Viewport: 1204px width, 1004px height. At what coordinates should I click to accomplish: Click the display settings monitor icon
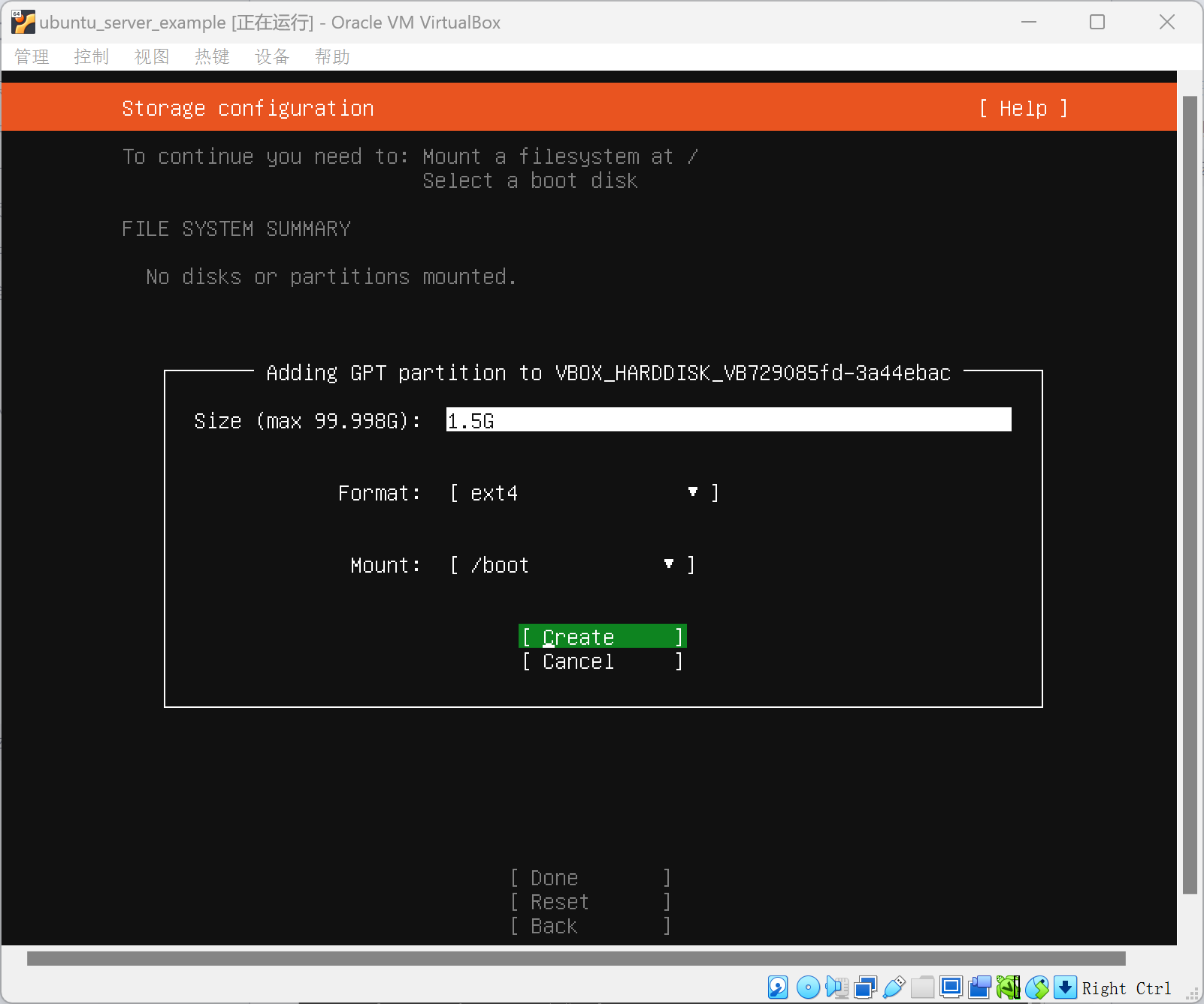point(951,987)
